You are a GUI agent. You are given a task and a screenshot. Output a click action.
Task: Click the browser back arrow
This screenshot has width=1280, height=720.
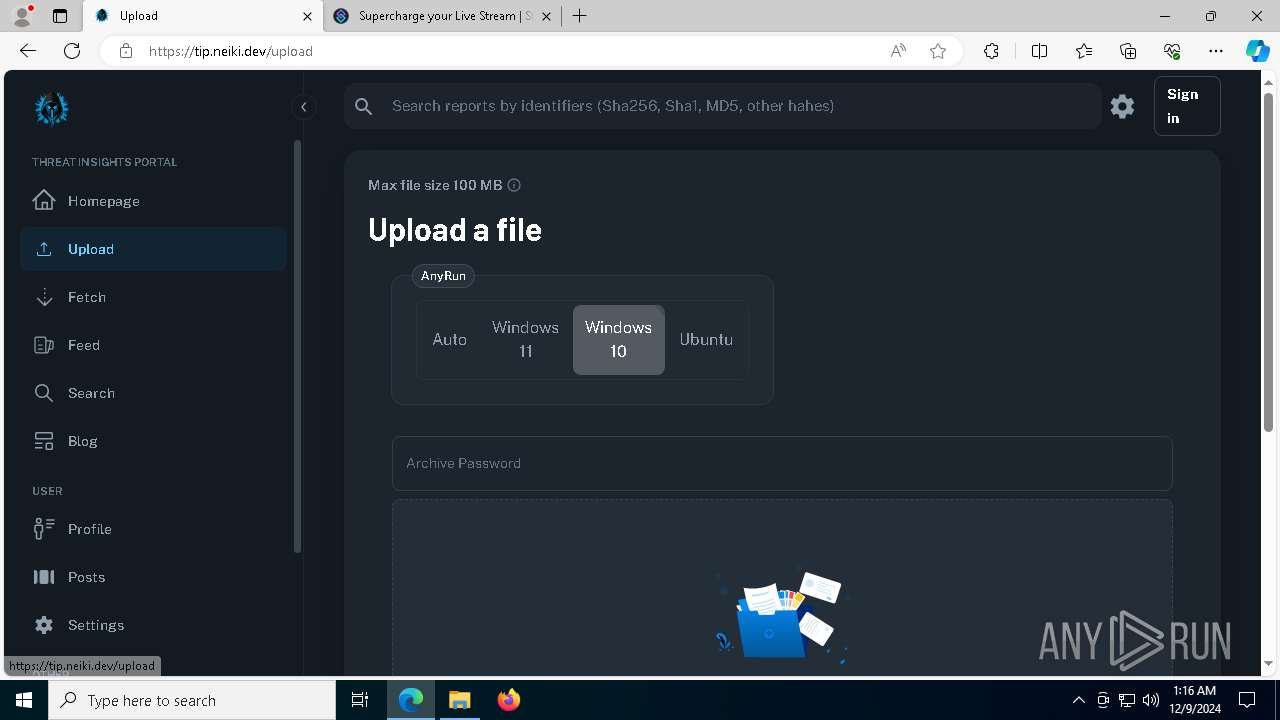(x=28, y=51)
